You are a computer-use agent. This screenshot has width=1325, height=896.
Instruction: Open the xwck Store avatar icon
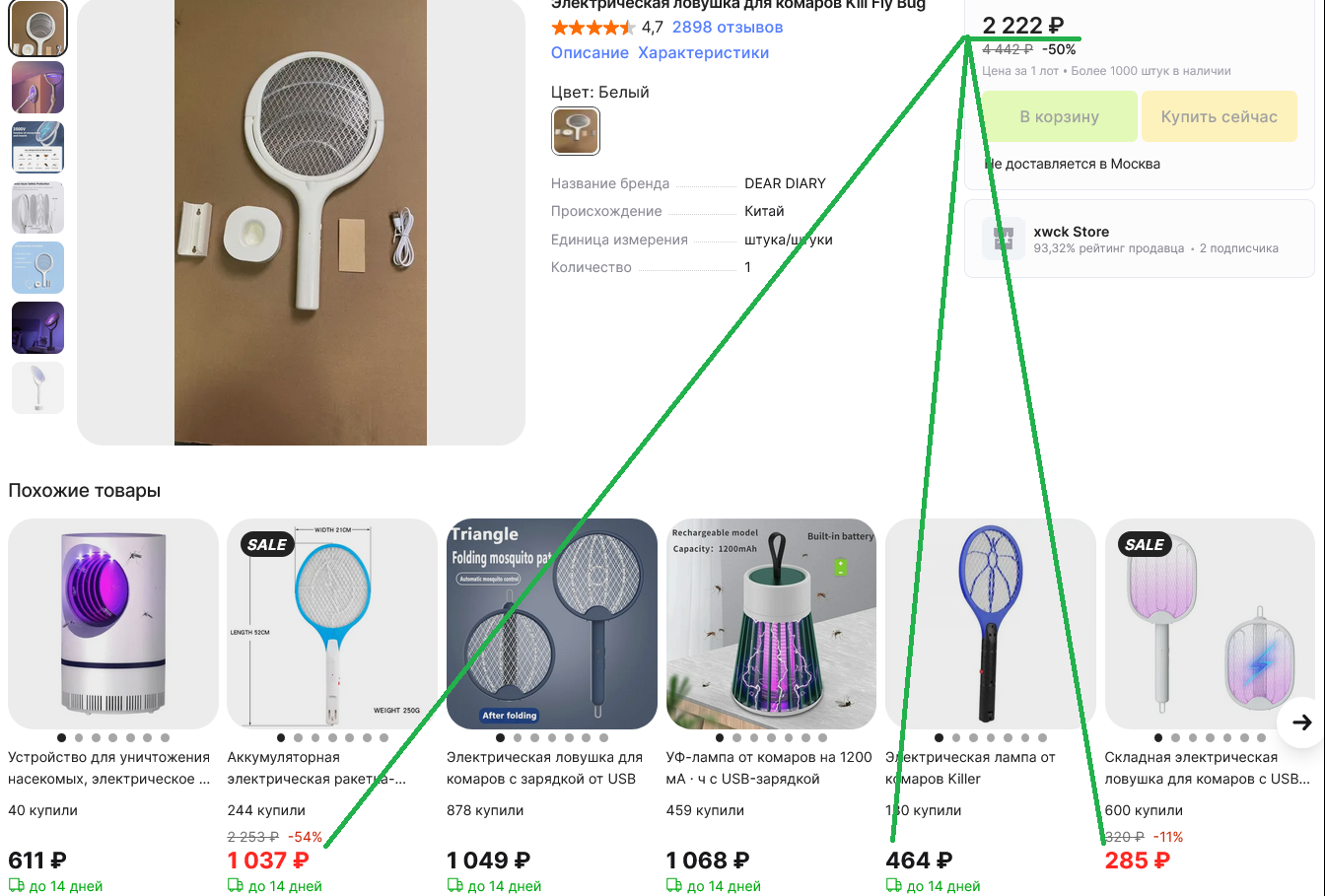tap(1004, 239)
